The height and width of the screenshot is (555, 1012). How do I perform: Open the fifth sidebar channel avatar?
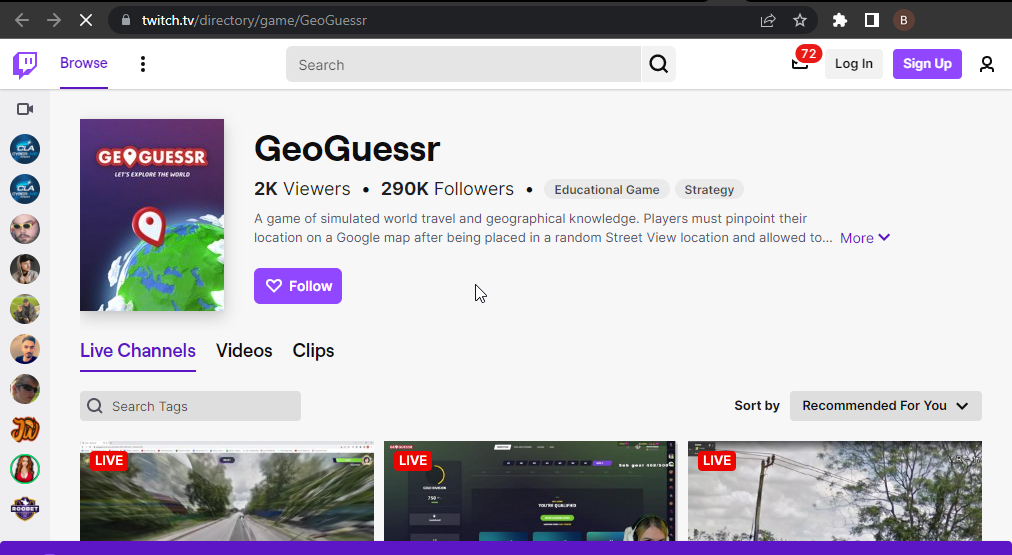click(25, 309)
